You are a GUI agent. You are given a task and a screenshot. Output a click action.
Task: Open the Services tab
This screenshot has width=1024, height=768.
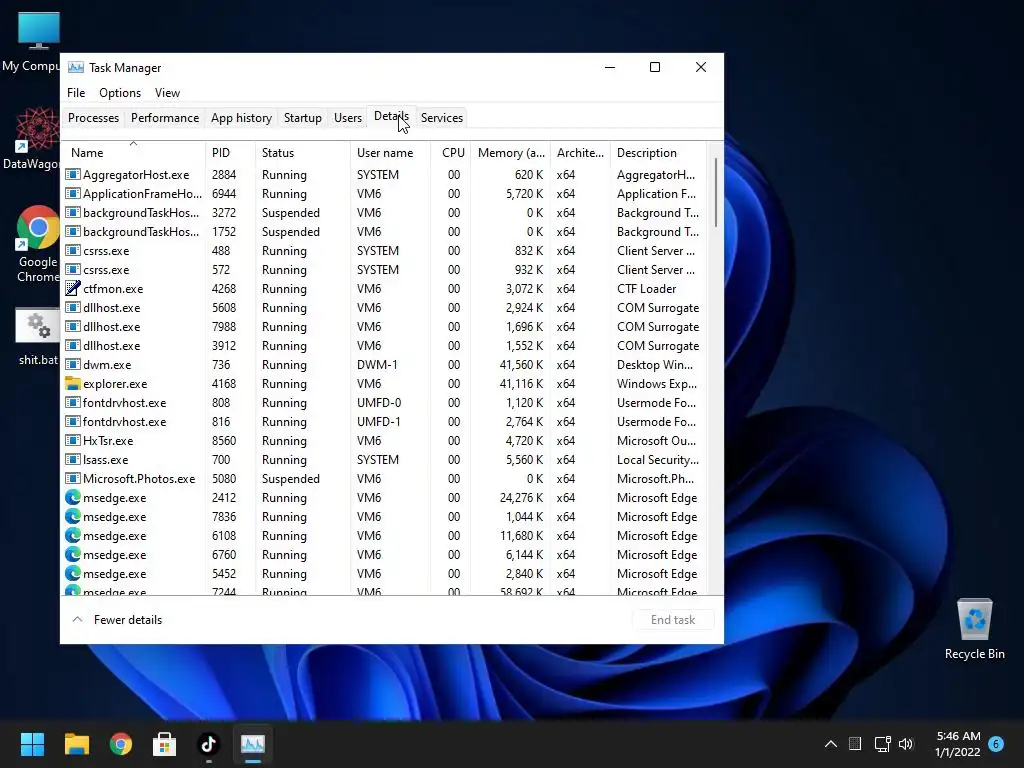point(441,118)
